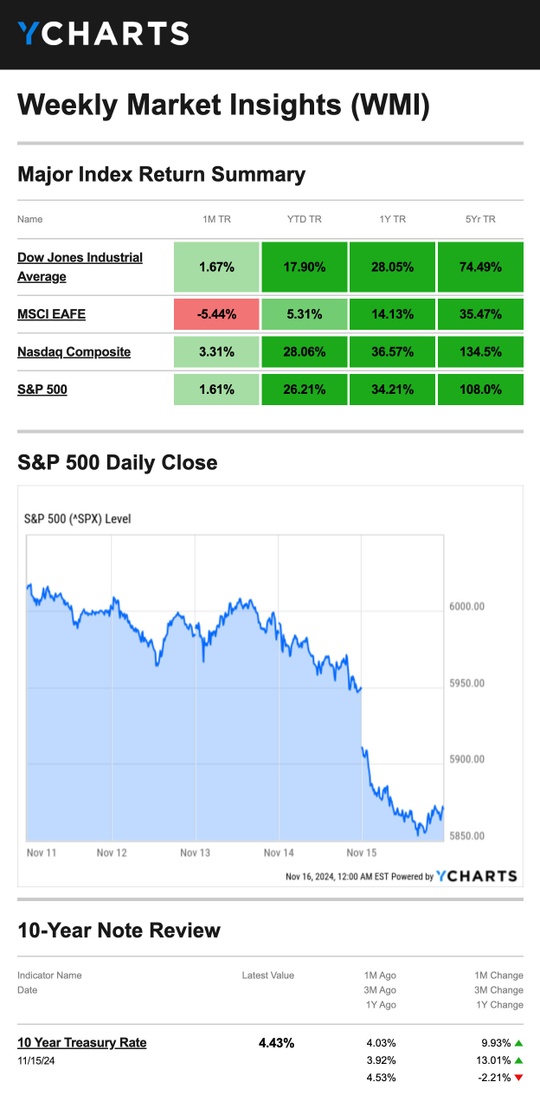Click the 134.5% Nasdaq 5Yr cell
This screenshot has height=1095, width=540.
click(481, 352)
